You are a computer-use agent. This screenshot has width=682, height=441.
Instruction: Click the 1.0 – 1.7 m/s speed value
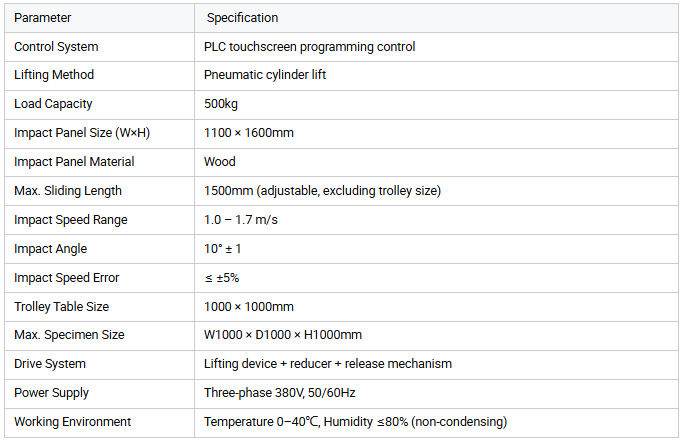point(241,220)
